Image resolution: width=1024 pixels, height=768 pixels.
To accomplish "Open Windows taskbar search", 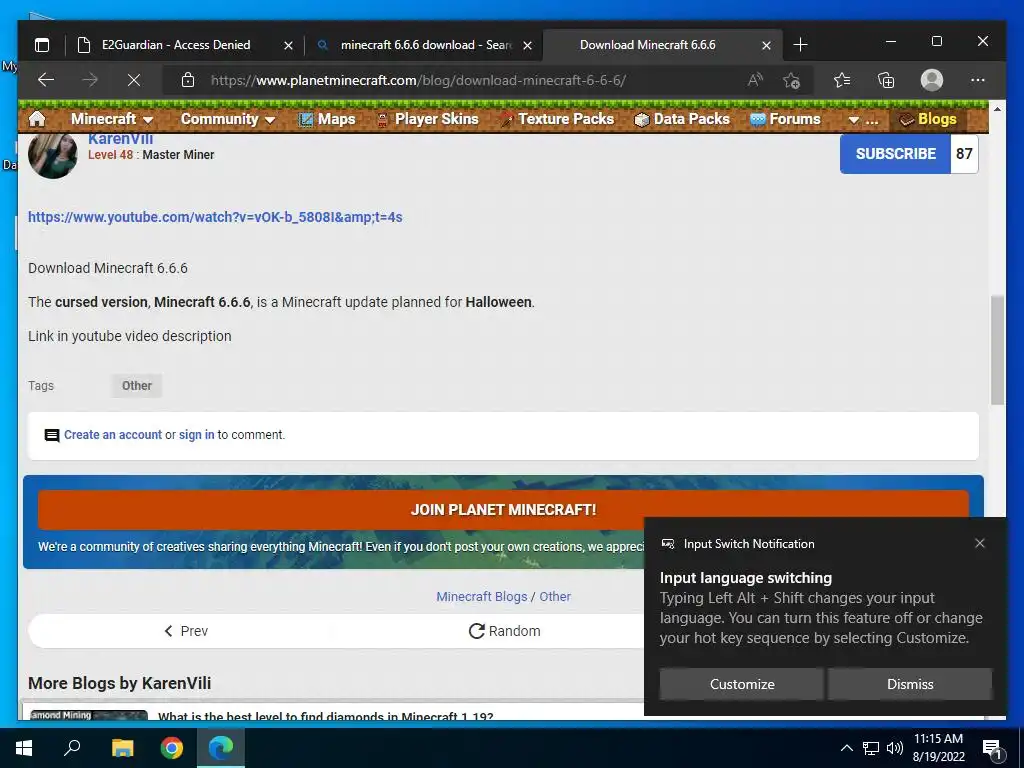I will [x=72, y=748].
